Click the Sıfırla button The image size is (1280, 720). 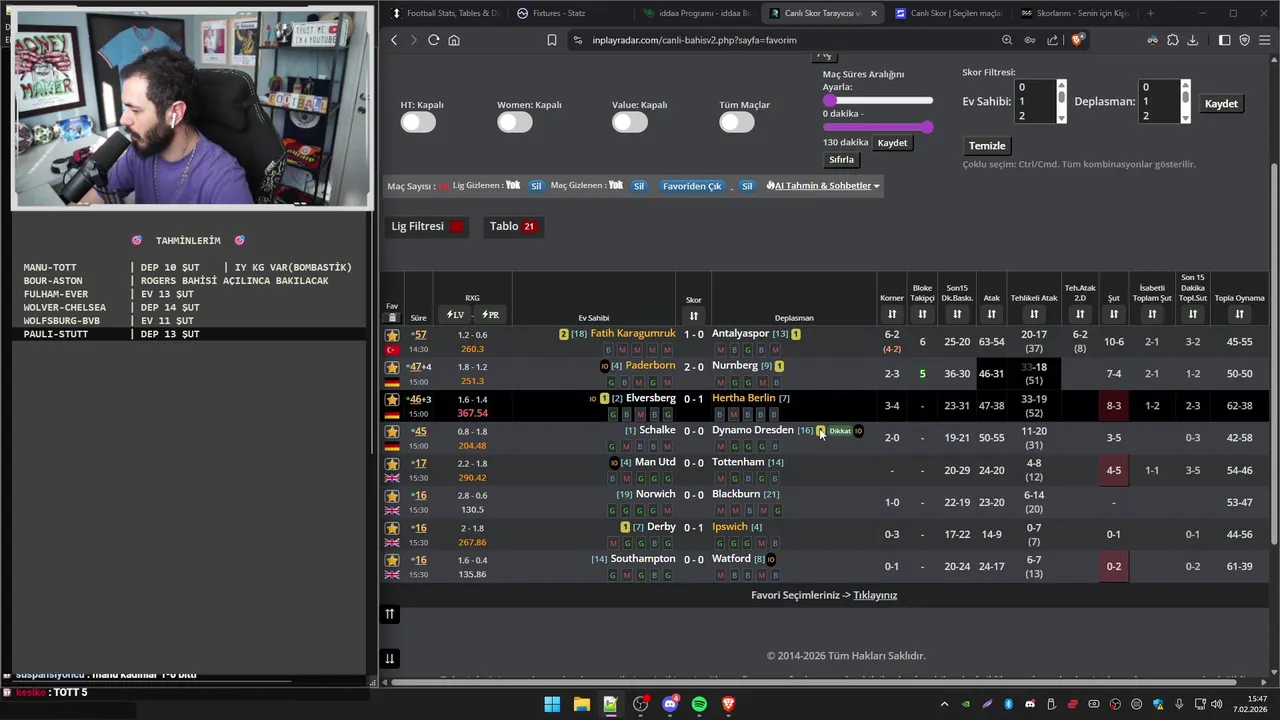(842, 160)
